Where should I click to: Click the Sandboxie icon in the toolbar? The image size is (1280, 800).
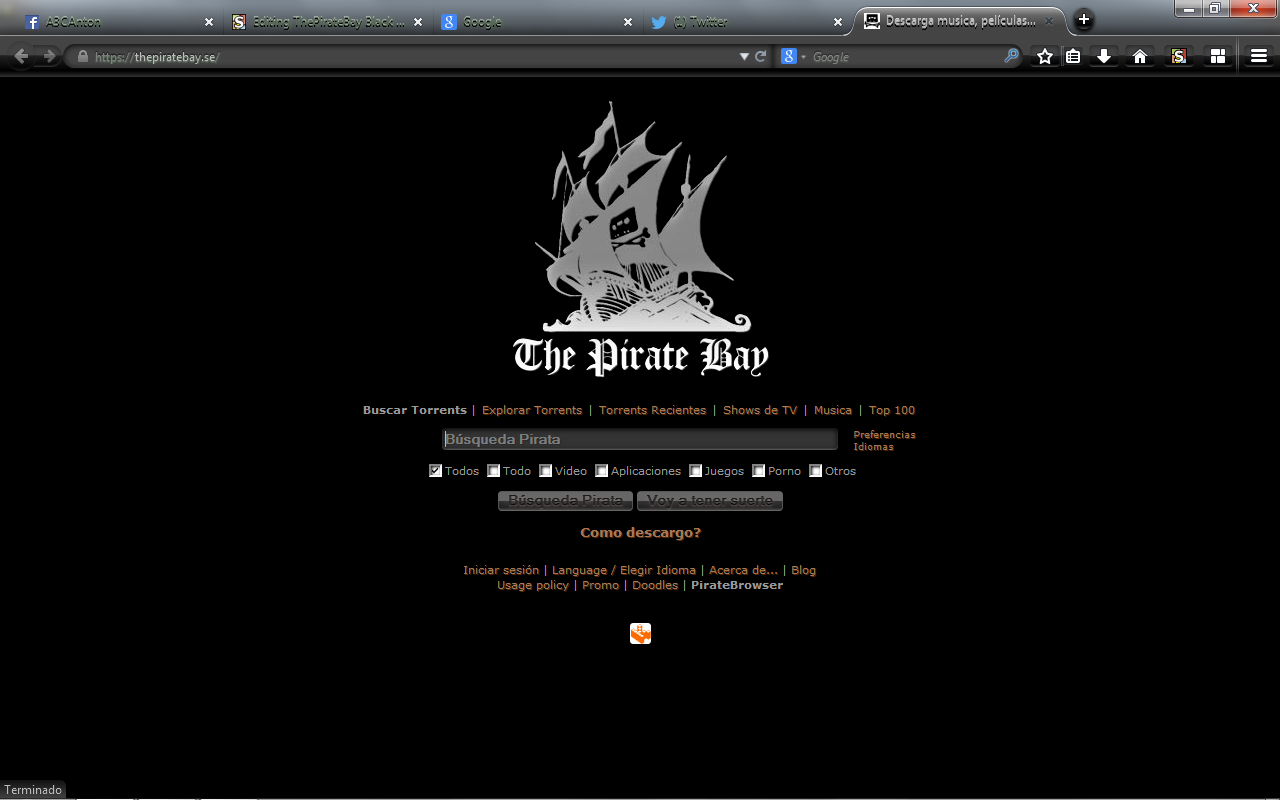point(1178,56)
